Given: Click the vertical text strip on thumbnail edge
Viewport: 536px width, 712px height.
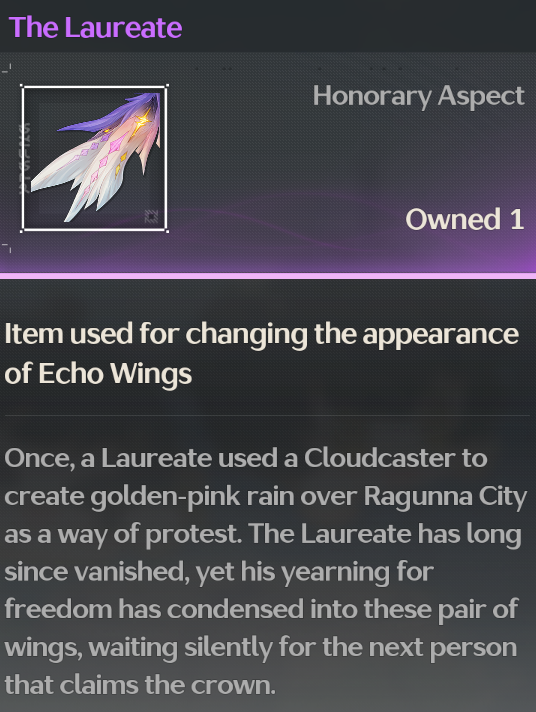Looking at the screenshot, I should coord(26,158).
